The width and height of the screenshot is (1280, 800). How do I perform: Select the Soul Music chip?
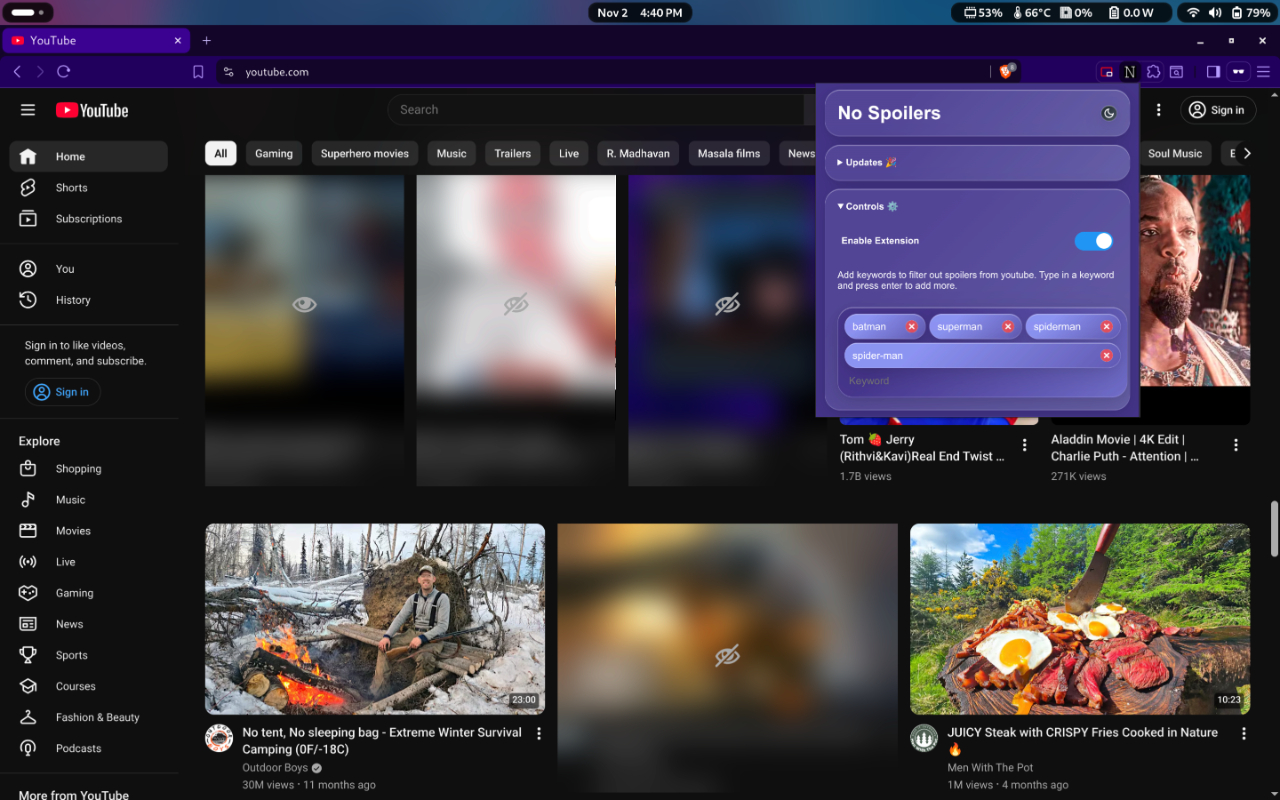(1175, 154)
